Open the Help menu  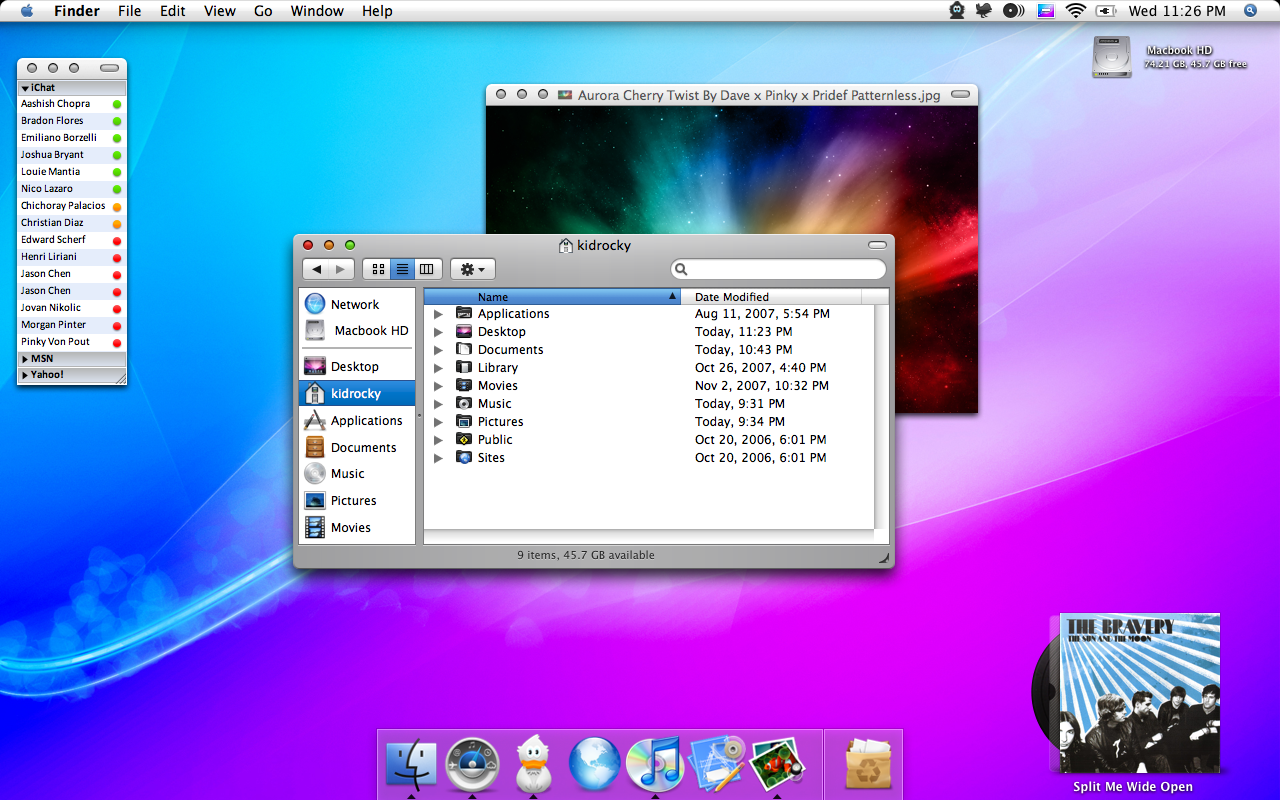point(377,11)
